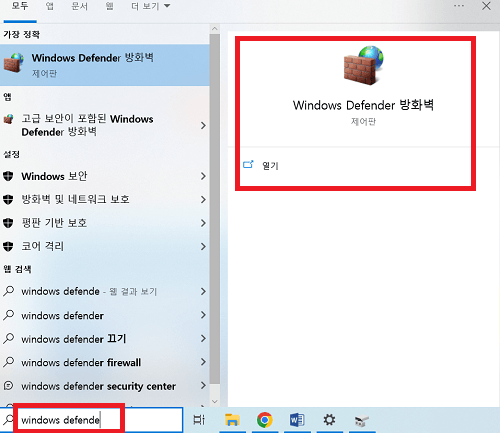Click the 열기 open icon in preview pane
The height and width of the screenshot is (433, 500).
click(x=248, y=164)
